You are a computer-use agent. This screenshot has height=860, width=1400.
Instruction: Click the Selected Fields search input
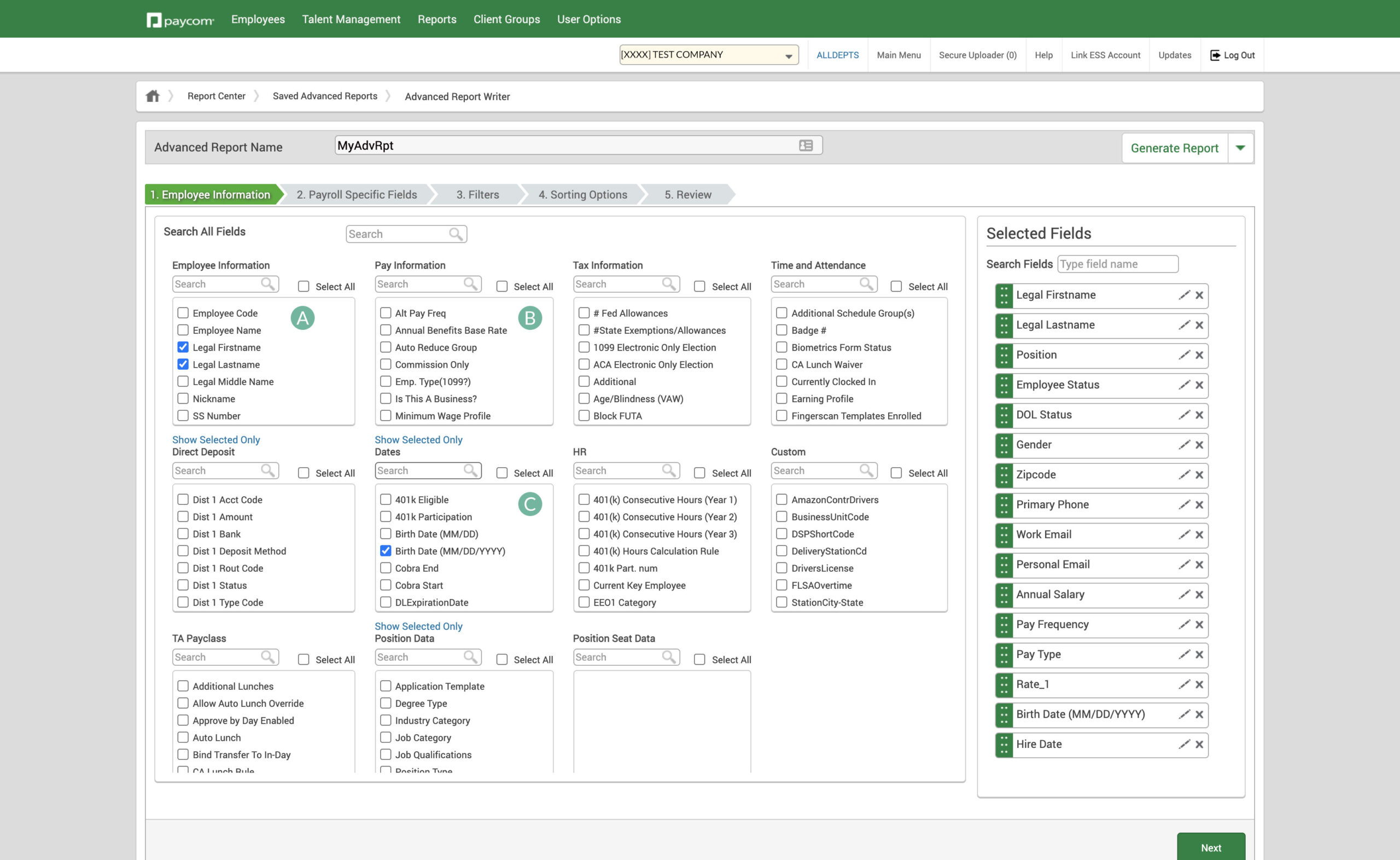click(x=1117, y=264)
